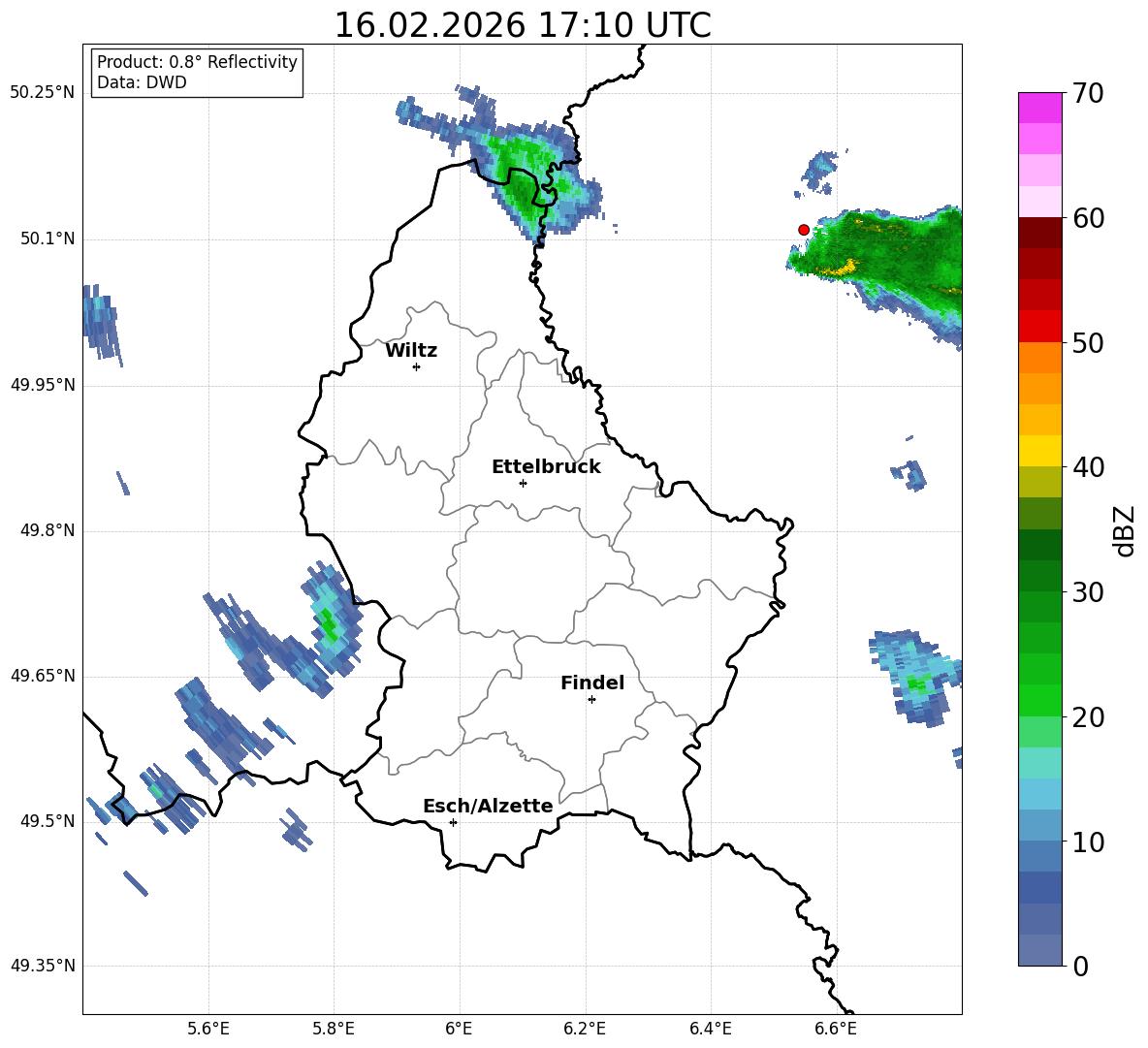Viewport: 1148px width, 1048px height.
Task: Click the Ettelbruck location cross marker
Action: 523,483
